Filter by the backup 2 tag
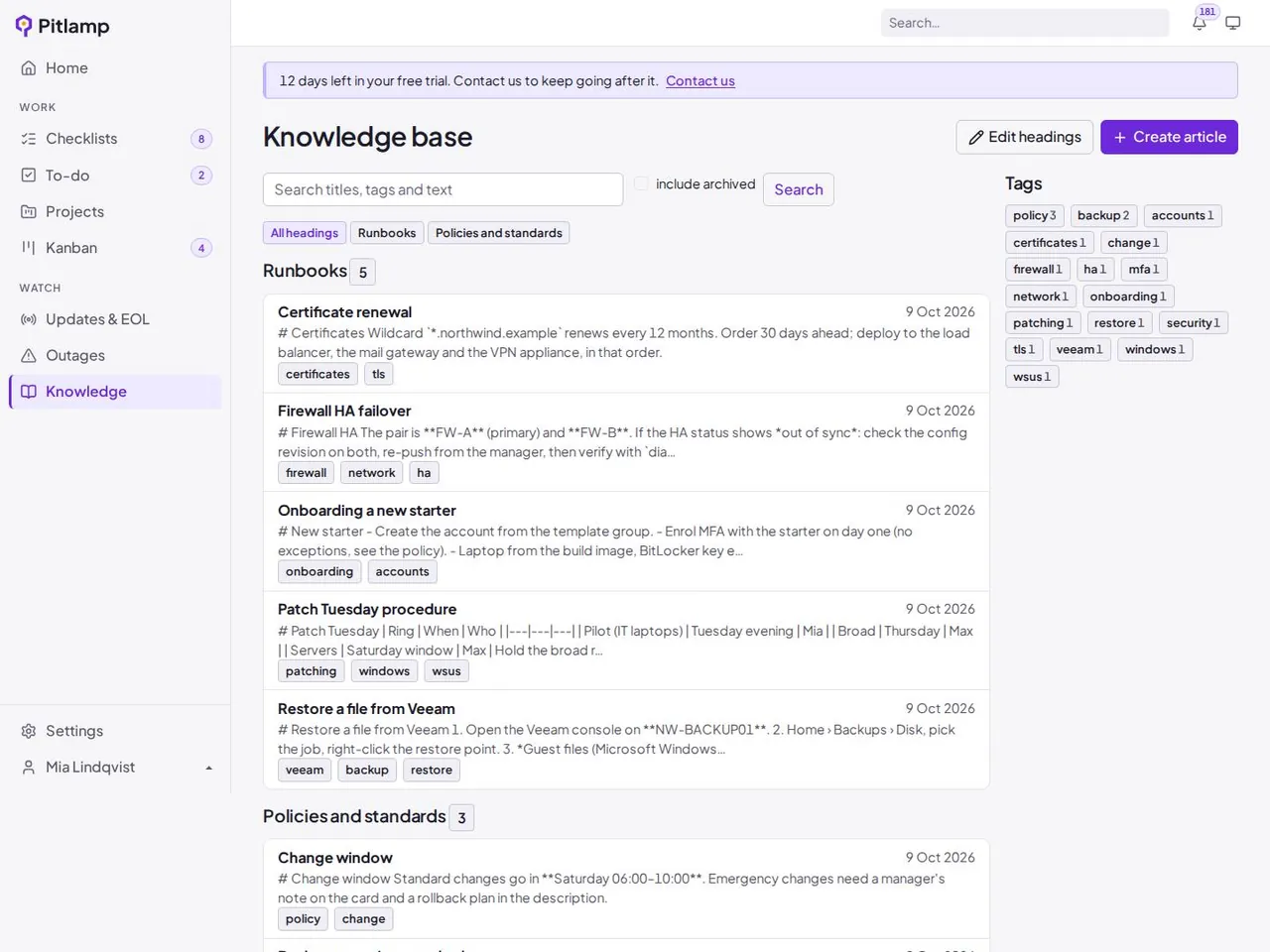 1103,215
